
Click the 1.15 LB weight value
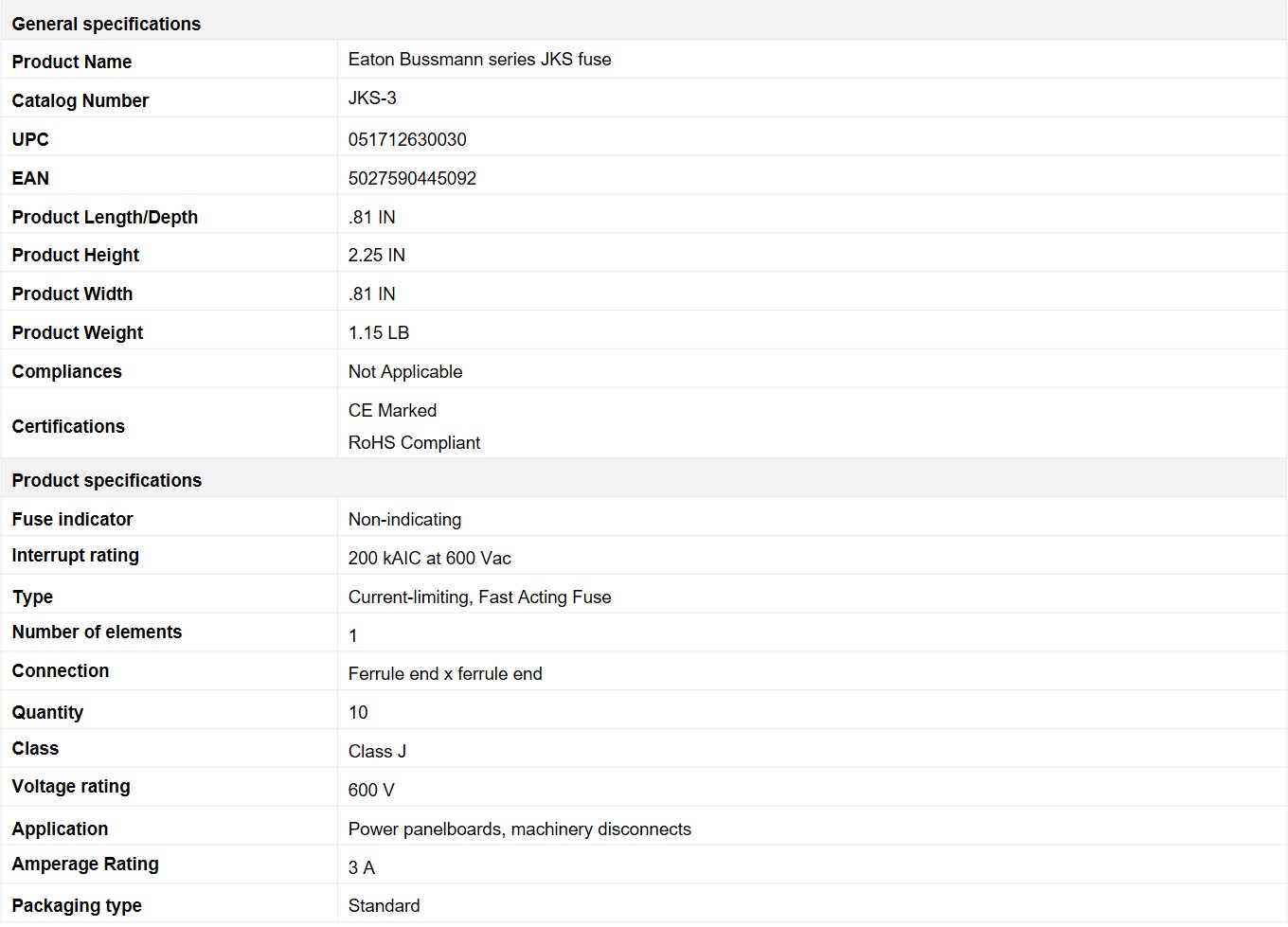(379, 332)
